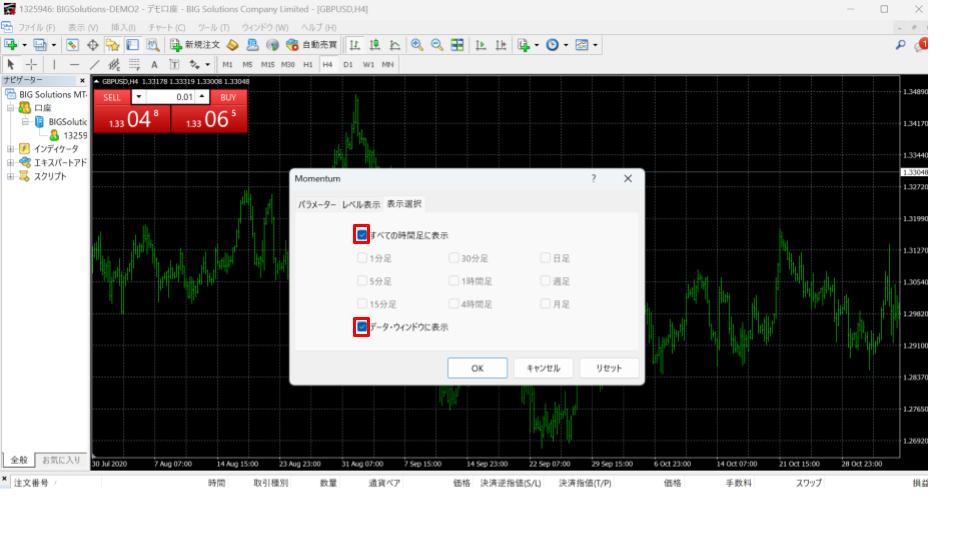Select the text label 'A' tool
Screen dimensions: 960x540
(x=156, y=65)
